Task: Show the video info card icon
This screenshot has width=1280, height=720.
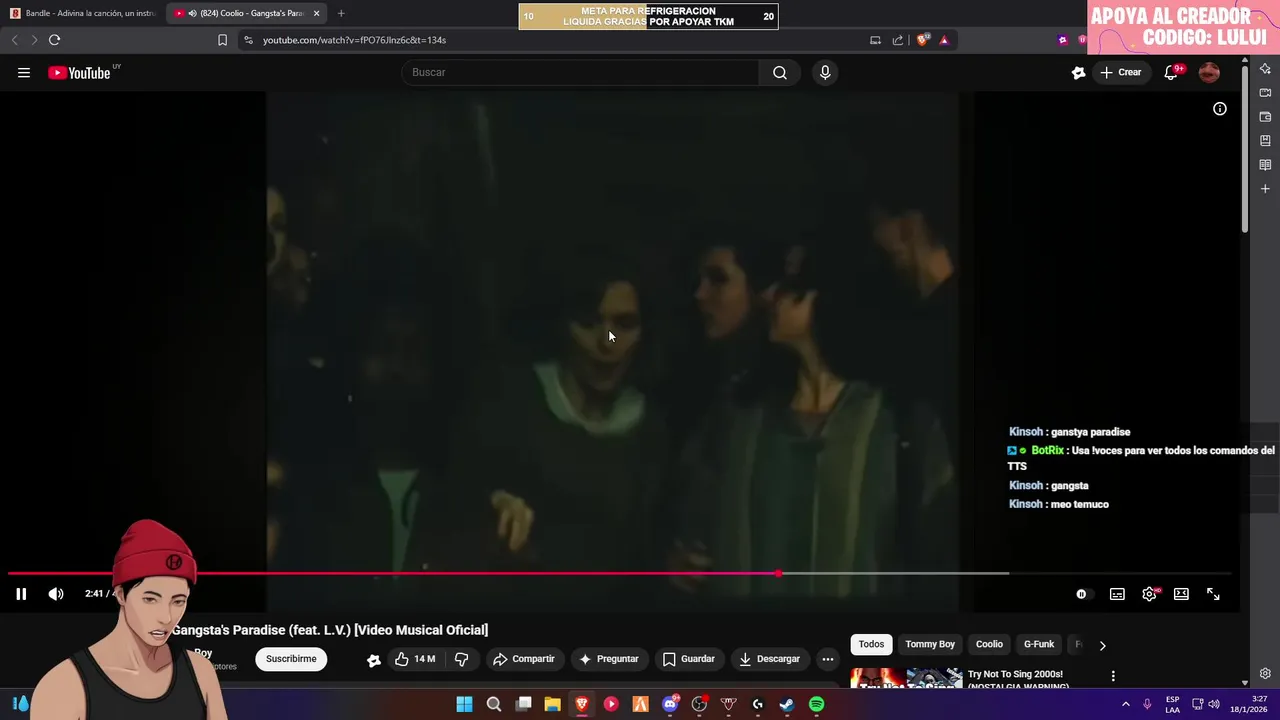Action: (x=1220, y=109)
